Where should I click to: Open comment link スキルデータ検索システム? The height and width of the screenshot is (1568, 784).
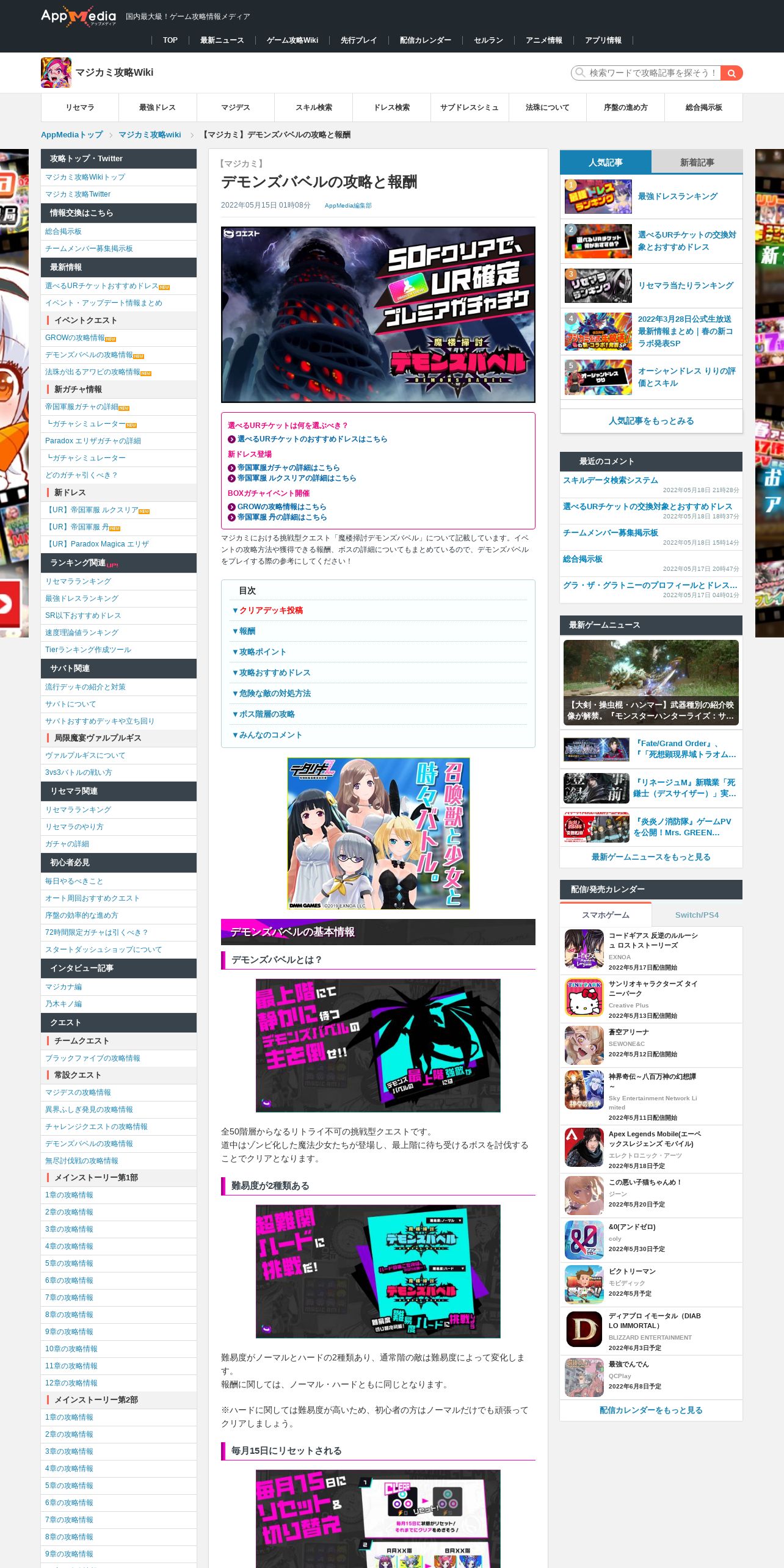tap(611, 481)
